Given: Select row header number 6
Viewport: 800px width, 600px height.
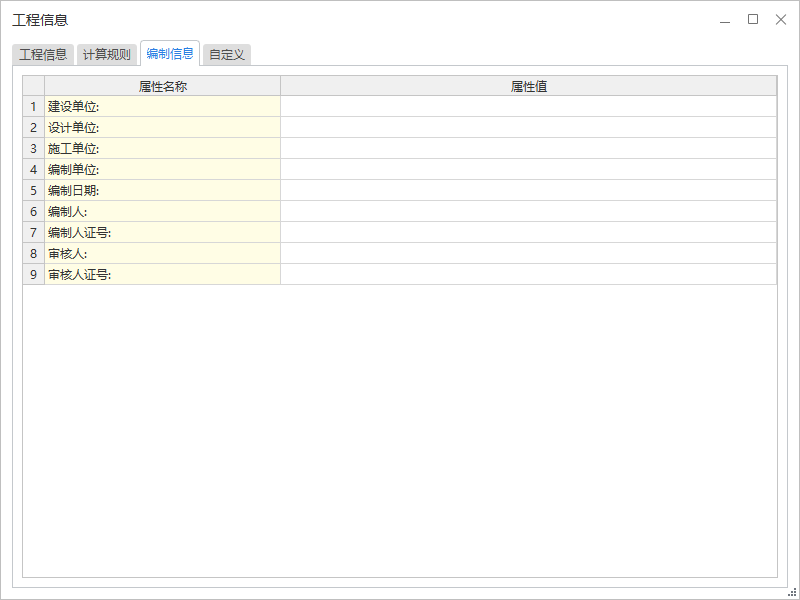Looking at the screenshot, I should 34,211.
